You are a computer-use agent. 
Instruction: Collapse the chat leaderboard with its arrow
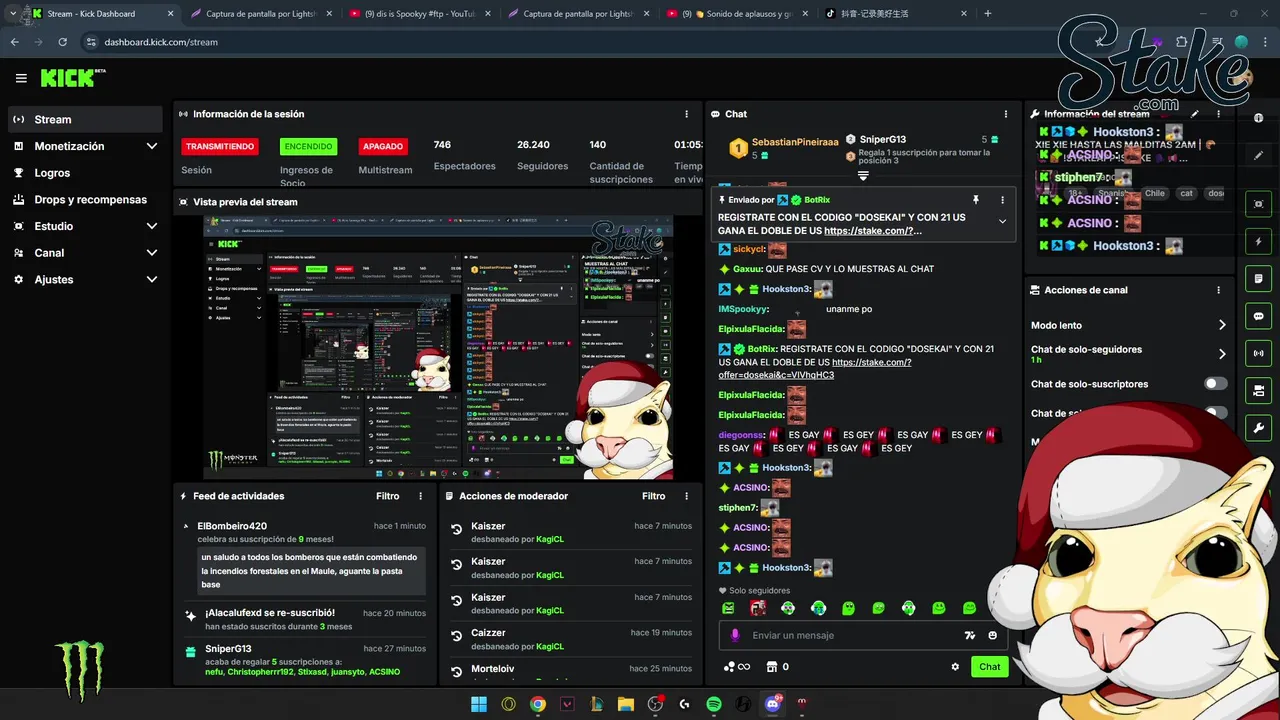(x=863, y=176)
